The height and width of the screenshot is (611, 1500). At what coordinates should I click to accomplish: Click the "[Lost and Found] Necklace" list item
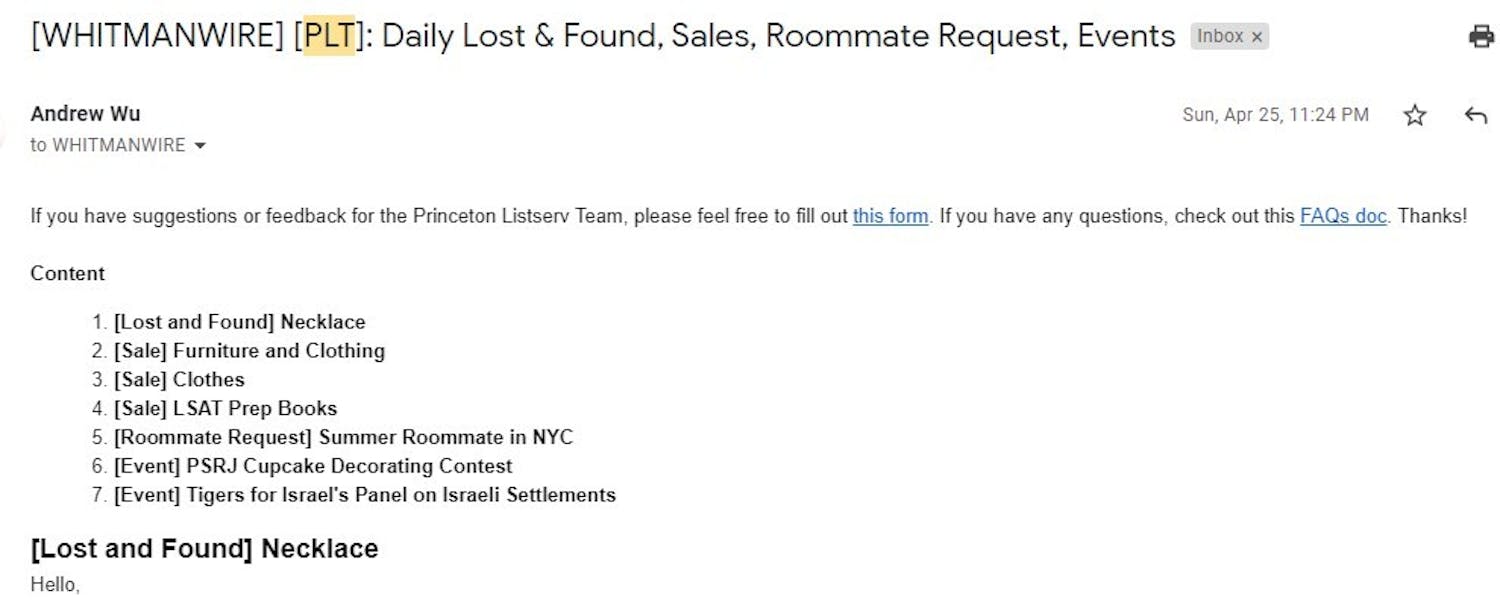(x=239, y=322)
